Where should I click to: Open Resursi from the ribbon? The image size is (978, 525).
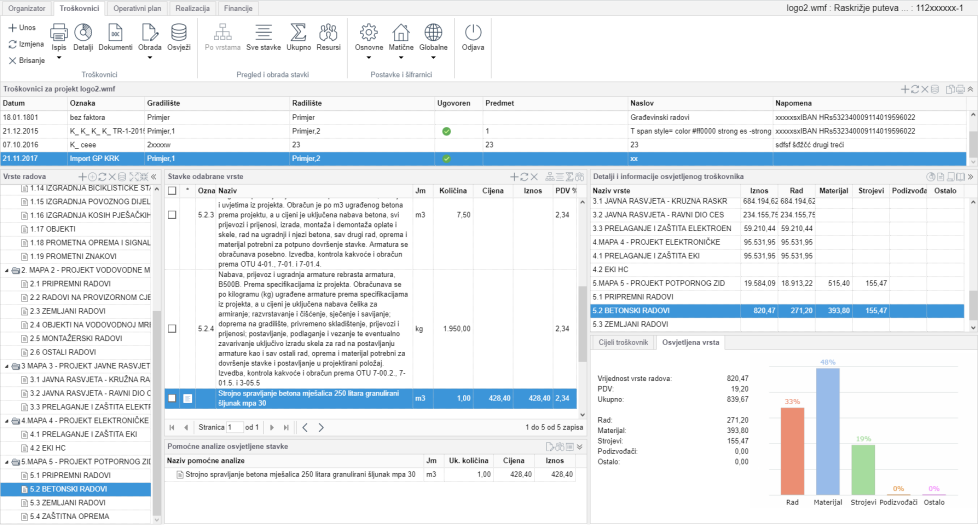[328, 37]
